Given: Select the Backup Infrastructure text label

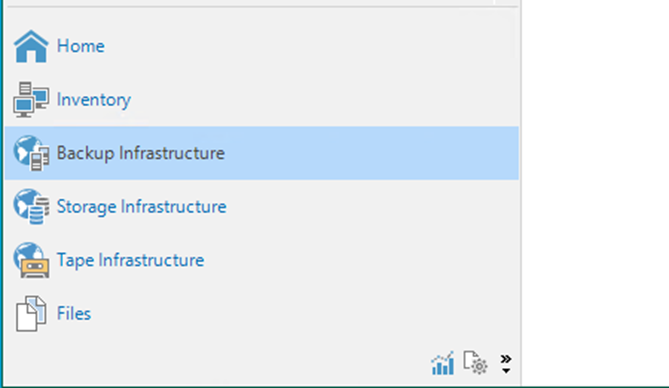Looking at the screenshot, I should pos(141,153).
